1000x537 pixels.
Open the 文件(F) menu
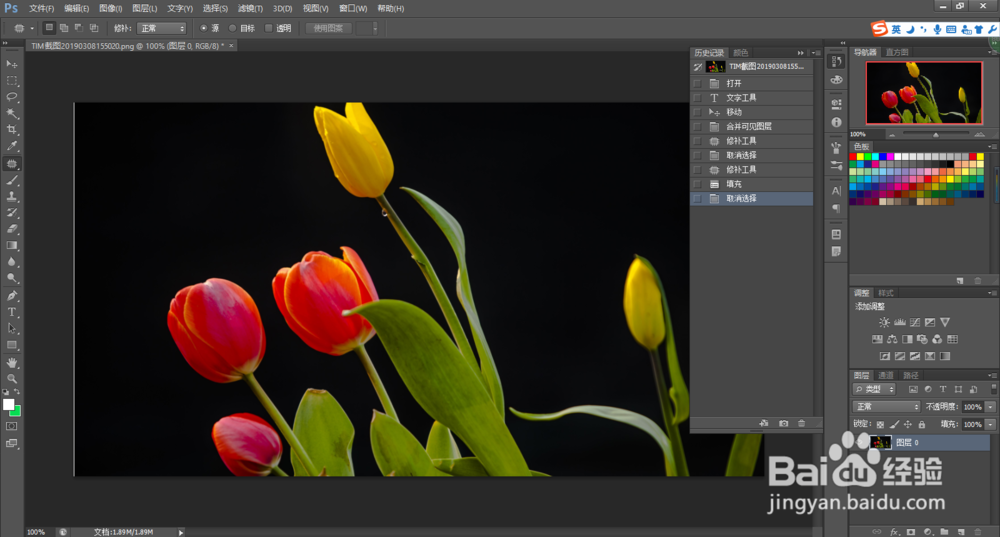tap(41, 8)
